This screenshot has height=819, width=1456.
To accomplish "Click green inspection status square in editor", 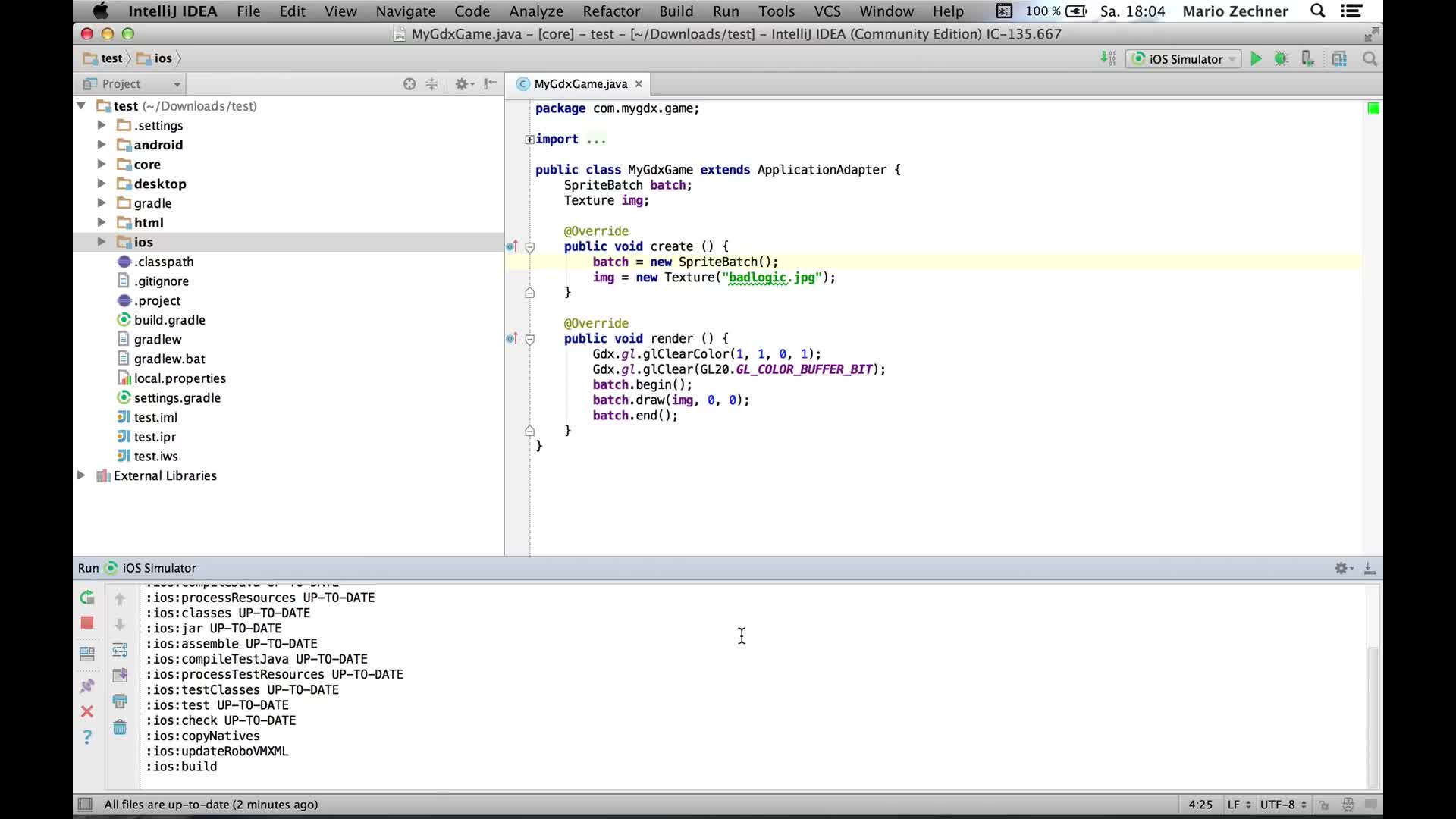I will [1373, 108].
